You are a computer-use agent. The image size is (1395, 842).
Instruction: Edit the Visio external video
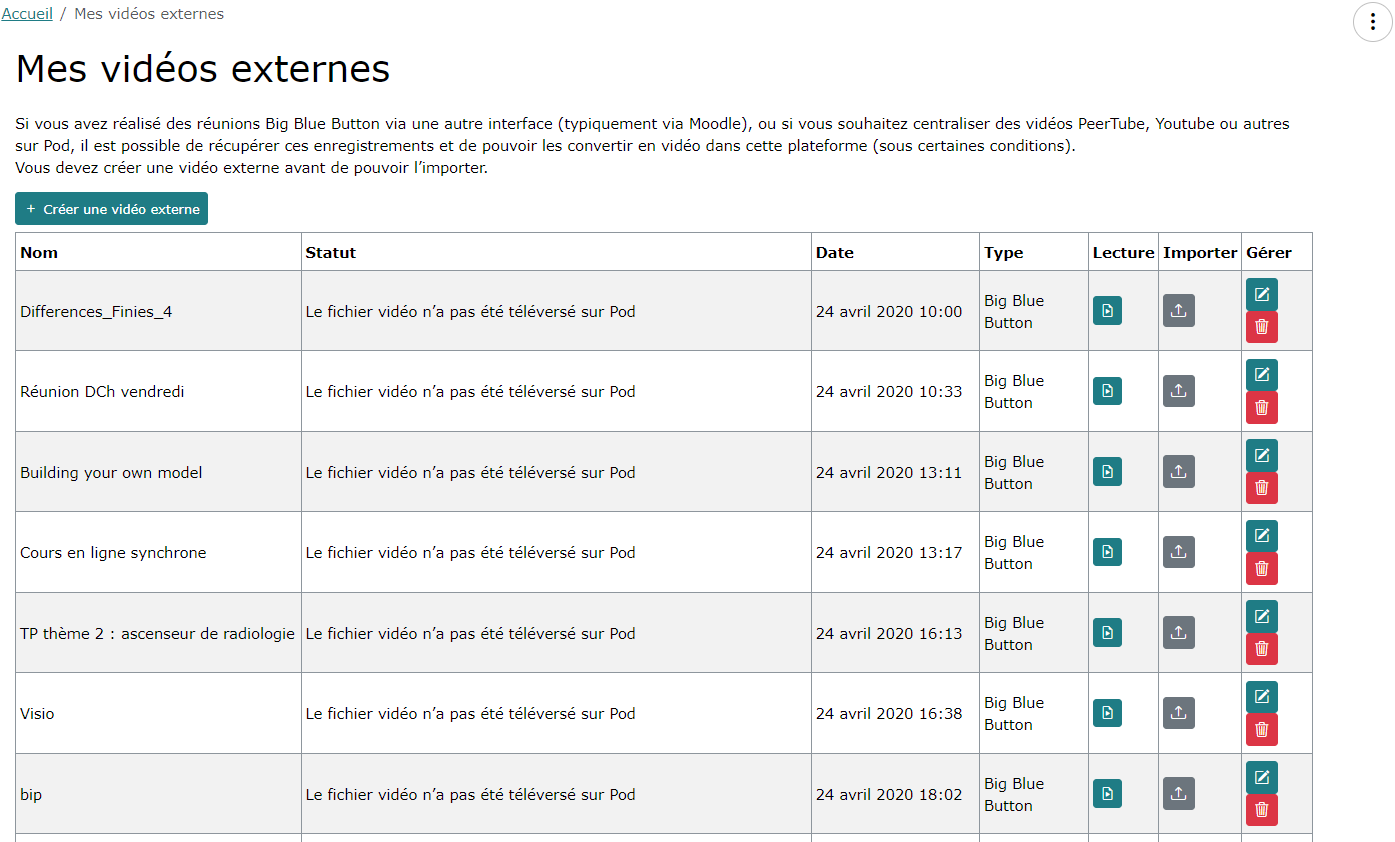point(1261,697)
